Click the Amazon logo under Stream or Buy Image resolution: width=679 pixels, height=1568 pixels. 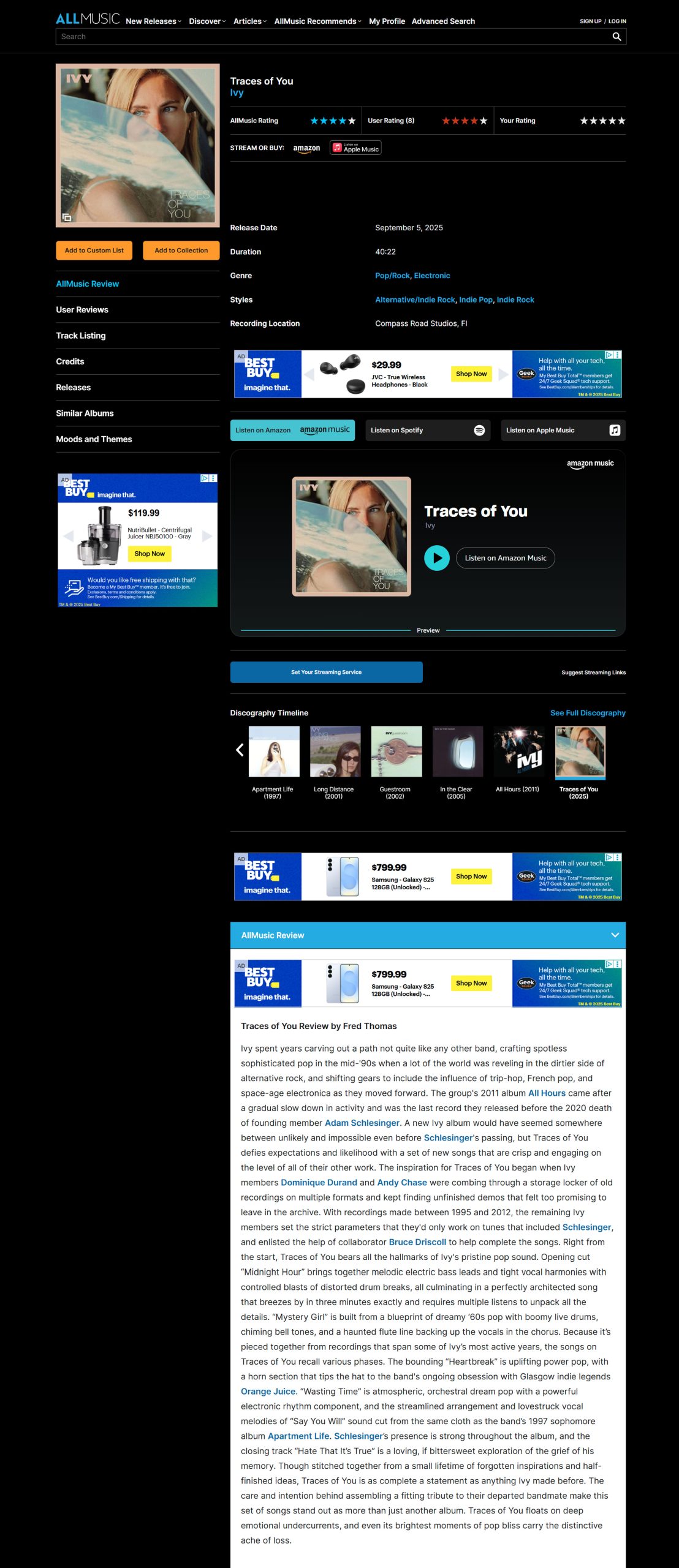coord(306,148)
